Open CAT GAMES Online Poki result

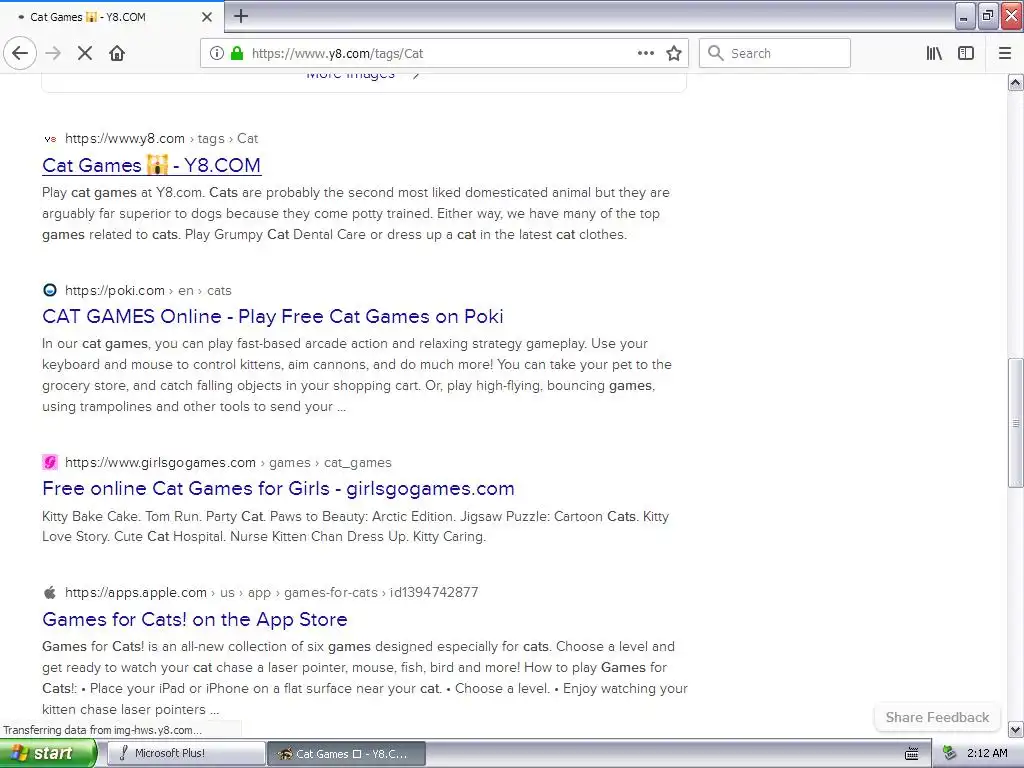coord(272,316)
